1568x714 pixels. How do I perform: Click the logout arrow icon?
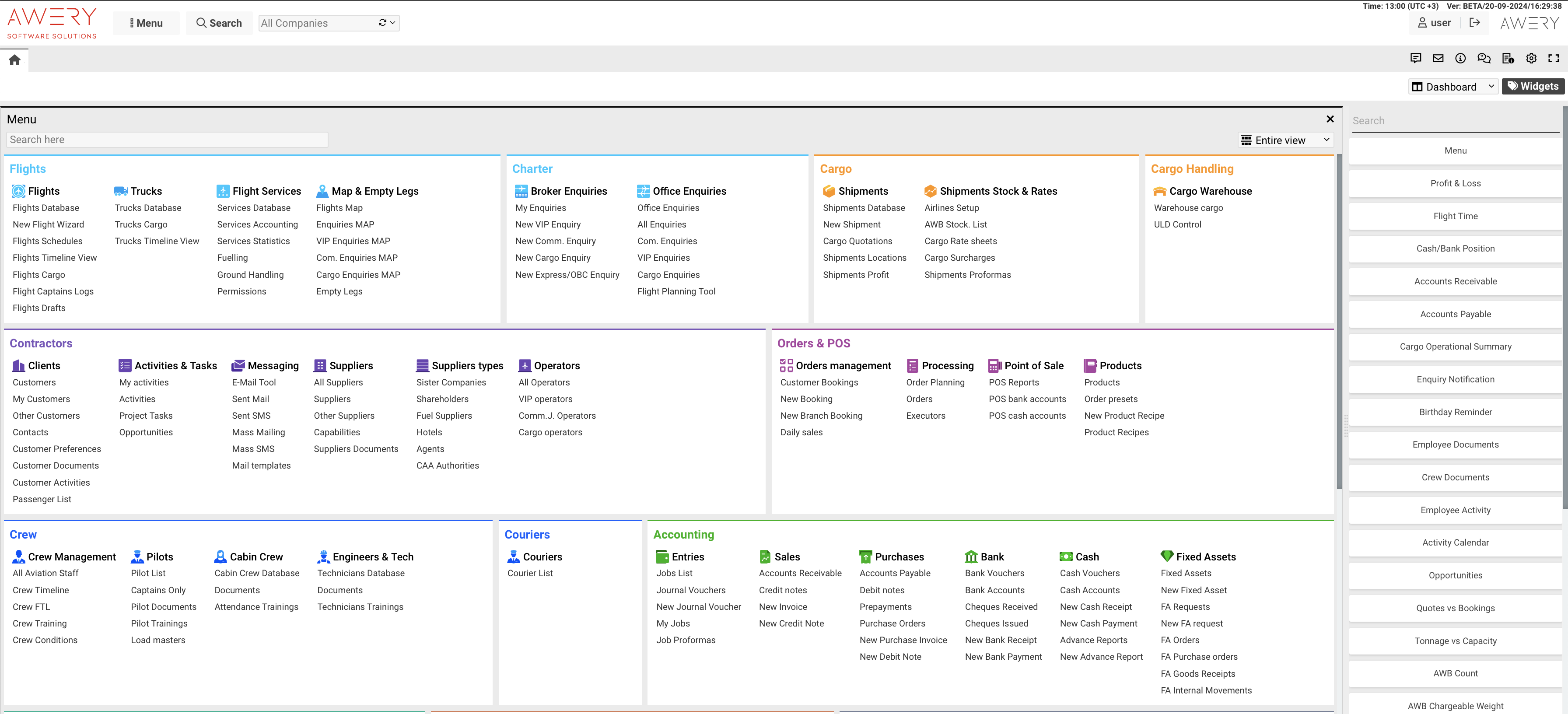[x=1474, y=22]
